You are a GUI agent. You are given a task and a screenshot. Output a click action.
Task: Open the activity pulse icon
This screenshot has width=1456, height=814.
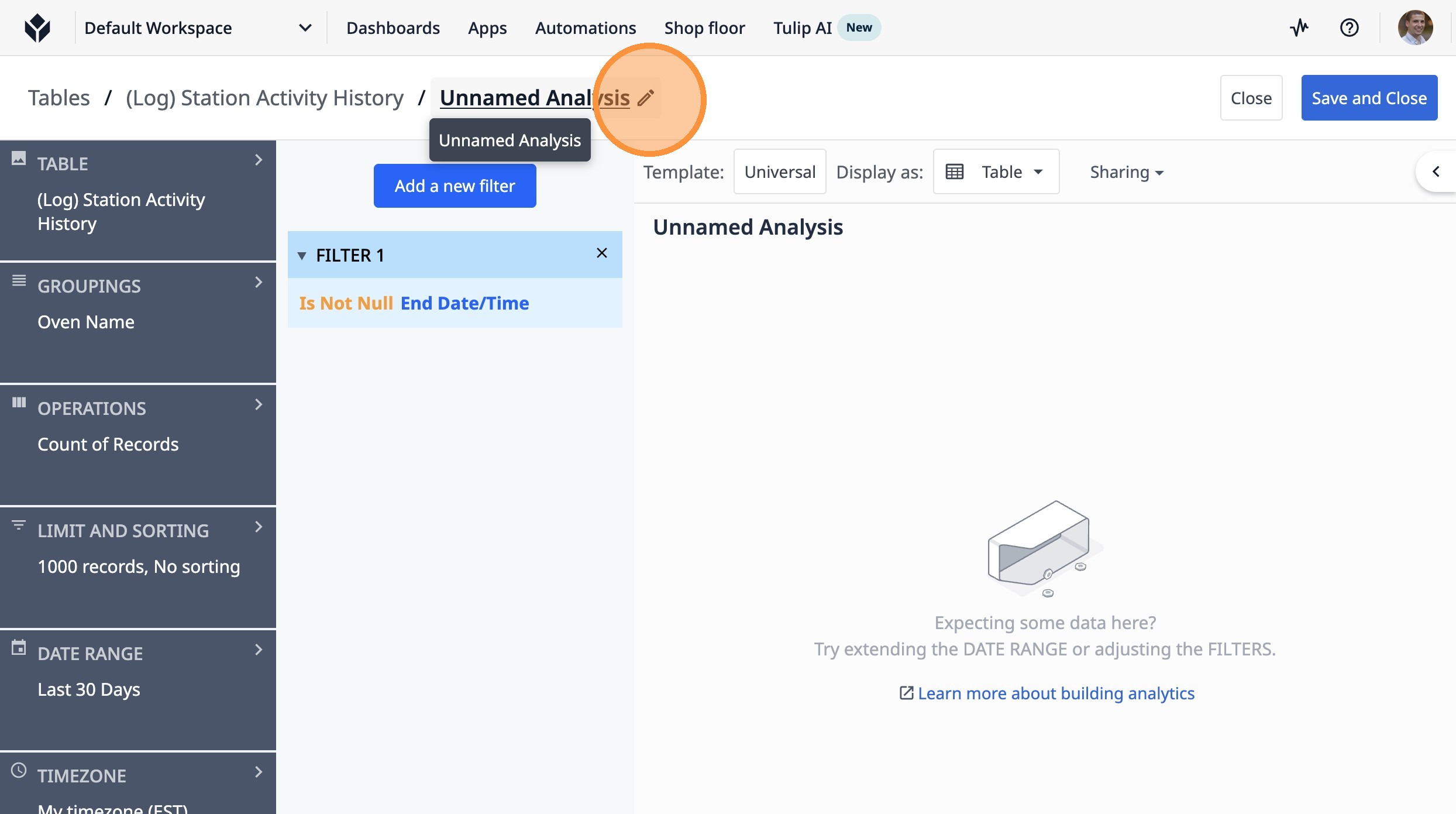point(1299,28)
